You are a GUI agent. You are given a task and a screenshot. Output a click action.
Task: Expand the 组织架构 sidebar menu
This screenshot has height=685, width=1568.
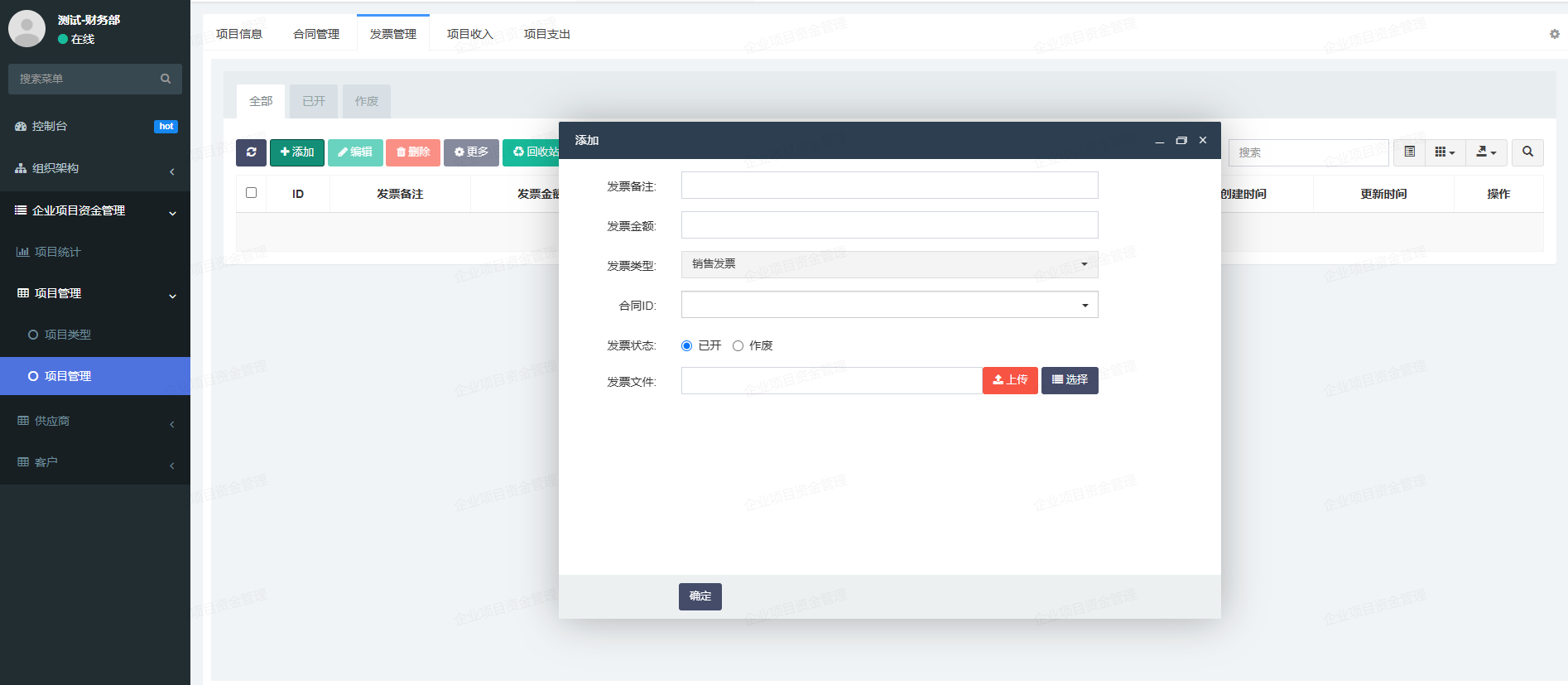pos(94,169)
